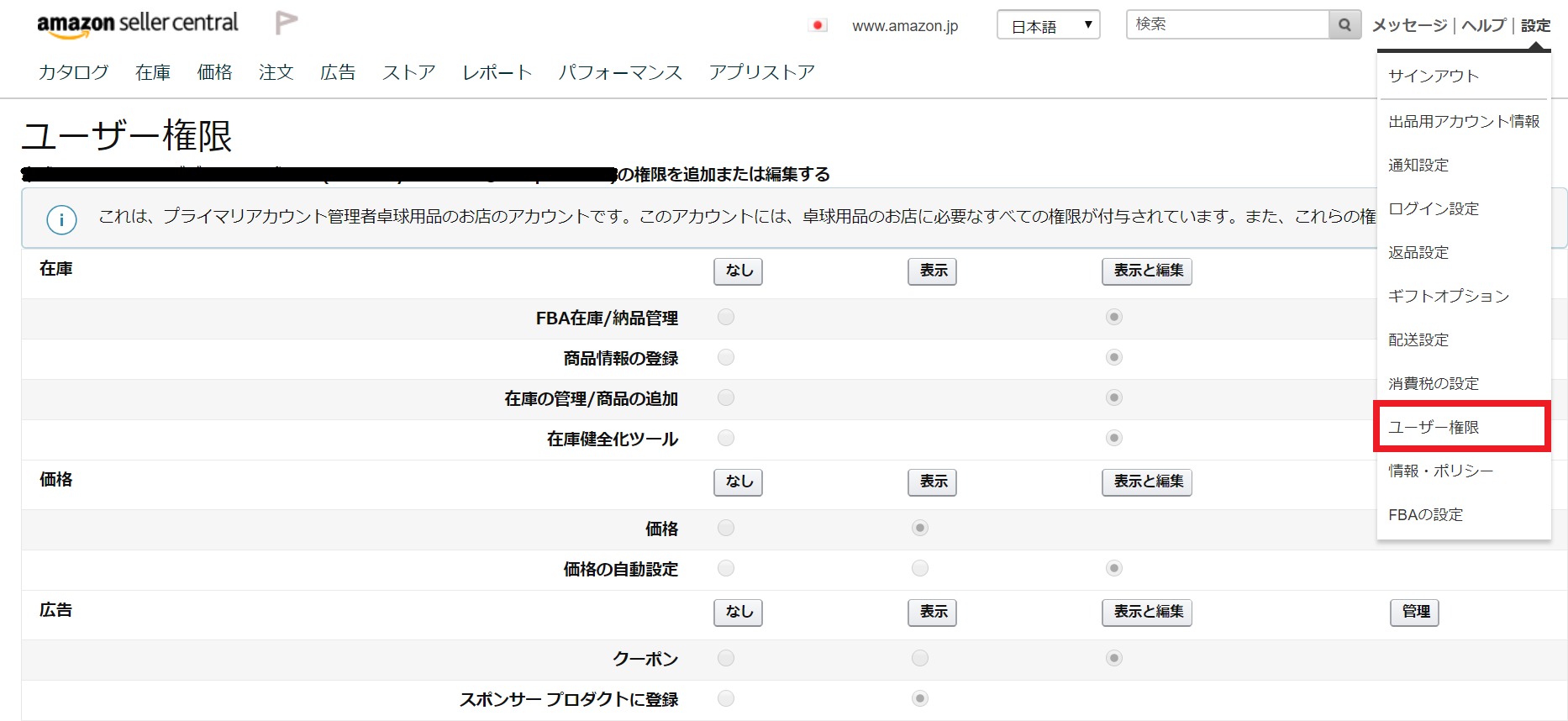Click the info icon in the notice box
The height and width of the screenshot is (721, 1568).
(x=61, y=220)
